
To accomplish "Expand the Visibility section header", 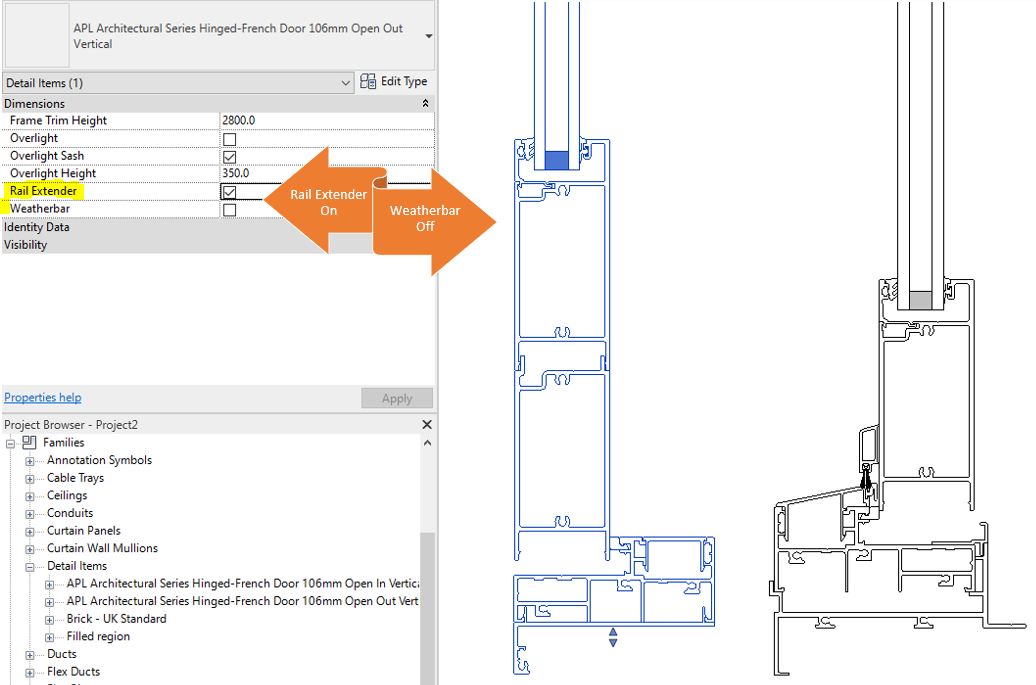I will pos(218,245).
